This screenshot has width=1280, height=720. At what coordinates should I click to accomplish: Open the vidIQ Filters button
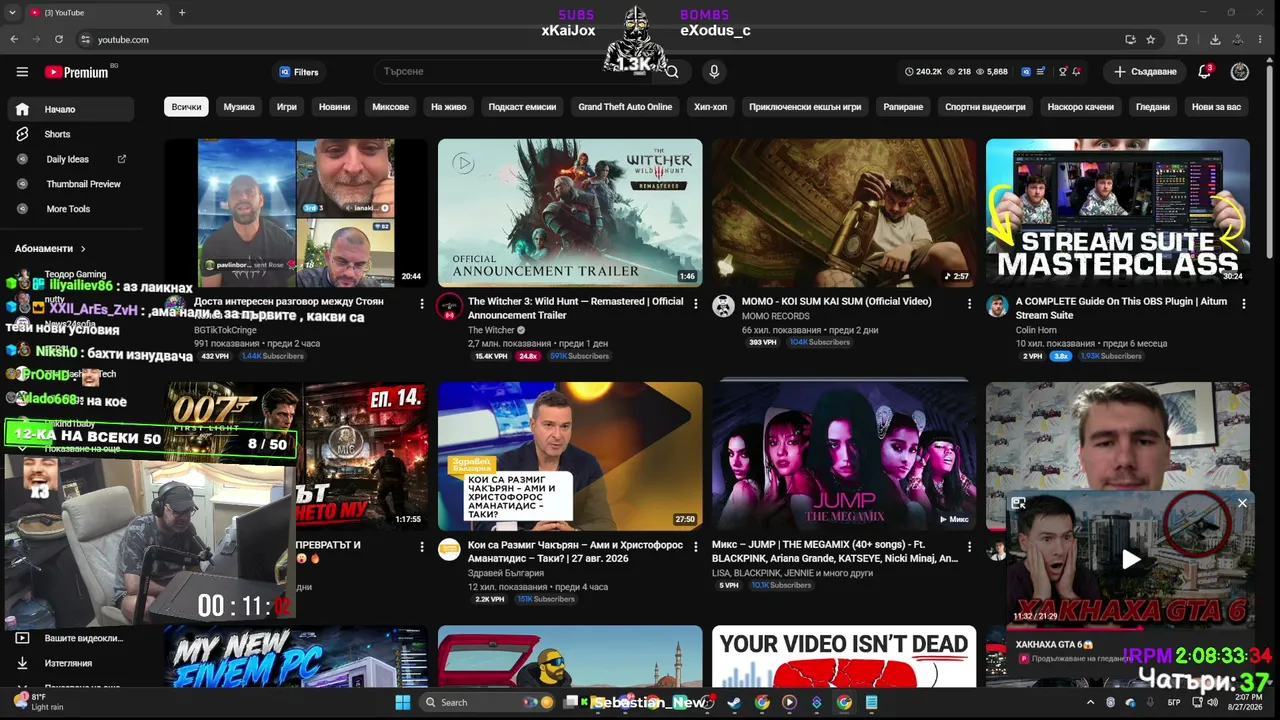(299, 72)
